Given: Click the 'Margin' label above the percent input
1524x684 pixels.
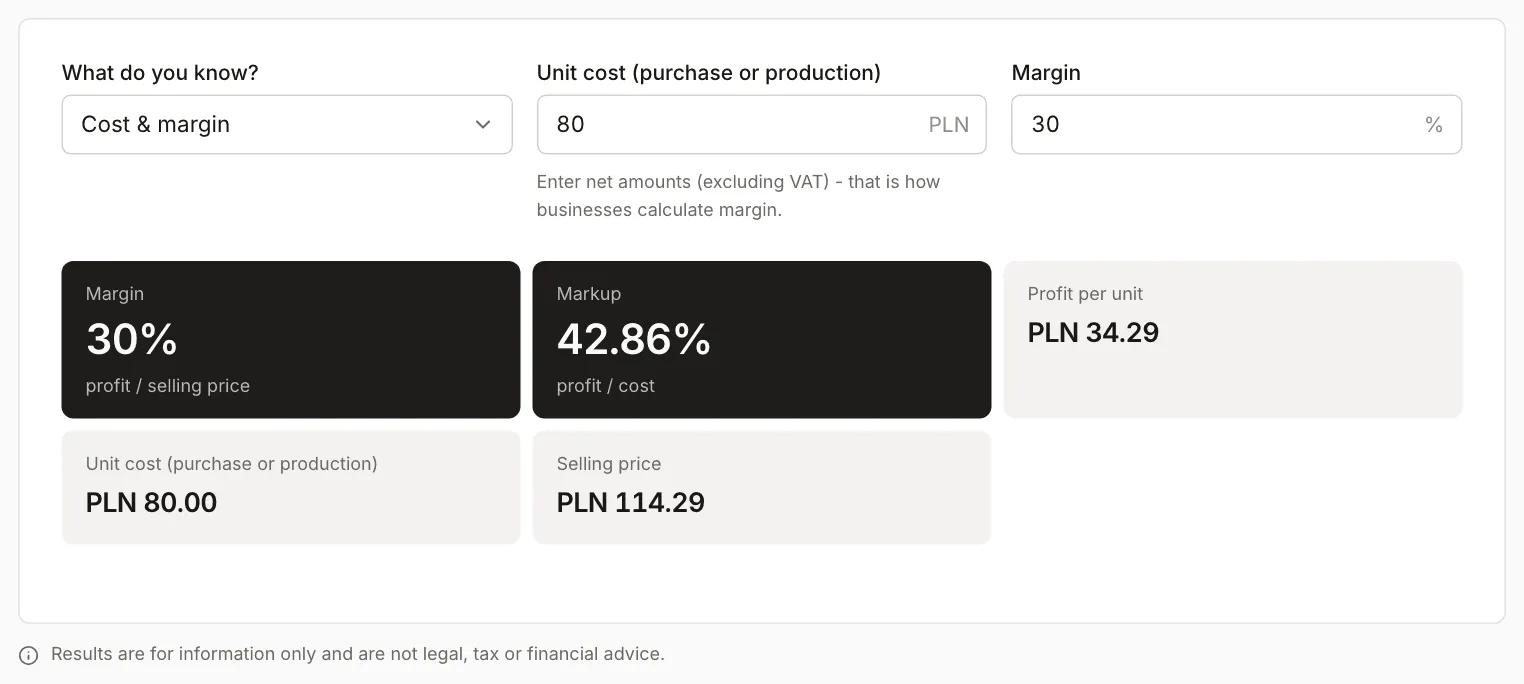Looking at the screenshot, I should [1046, 73].
